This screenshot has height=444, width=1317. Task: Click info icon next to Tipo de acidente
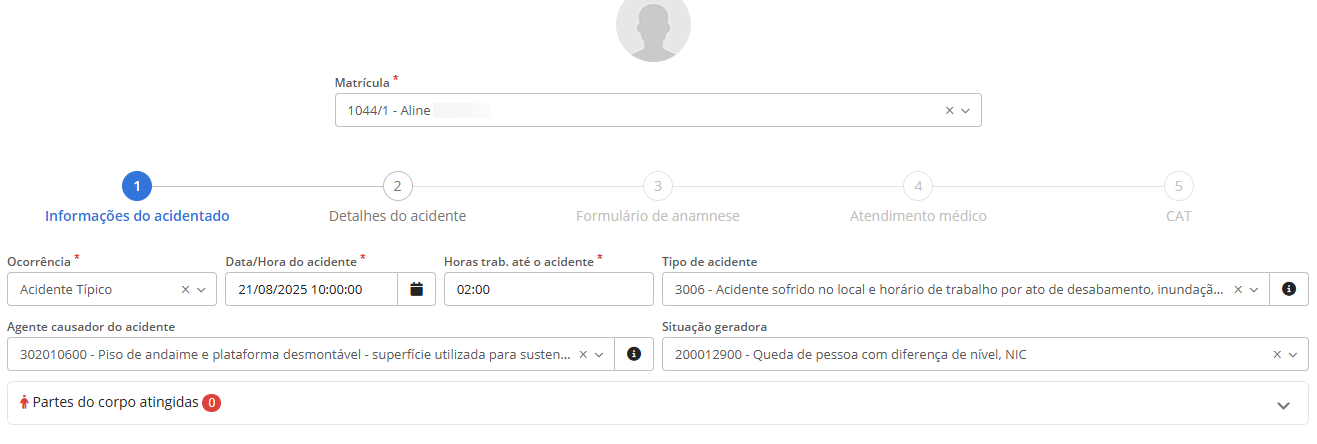(x=1289, y=289)
